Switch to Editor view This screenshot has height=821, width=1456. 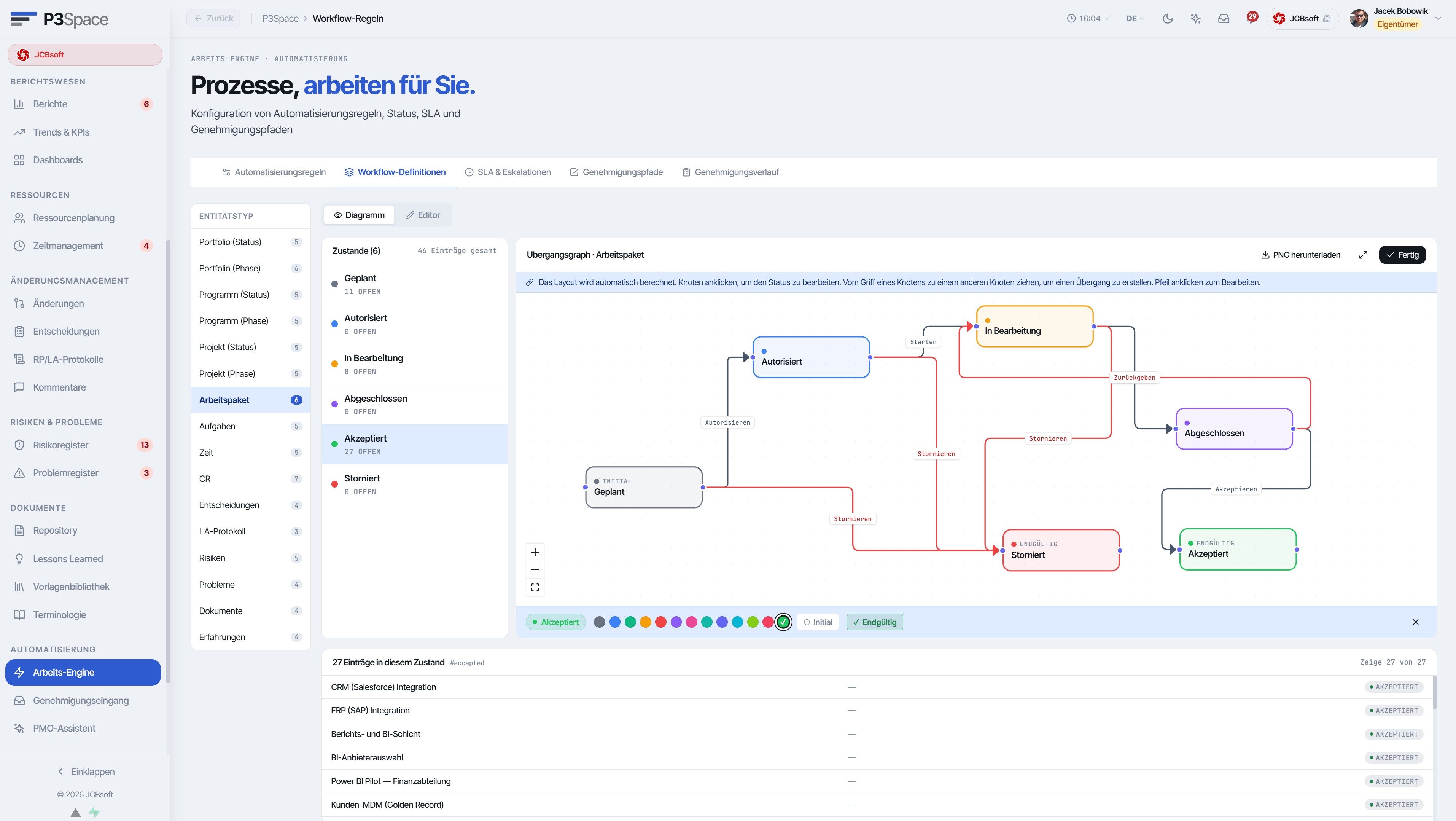pos(423,215)
